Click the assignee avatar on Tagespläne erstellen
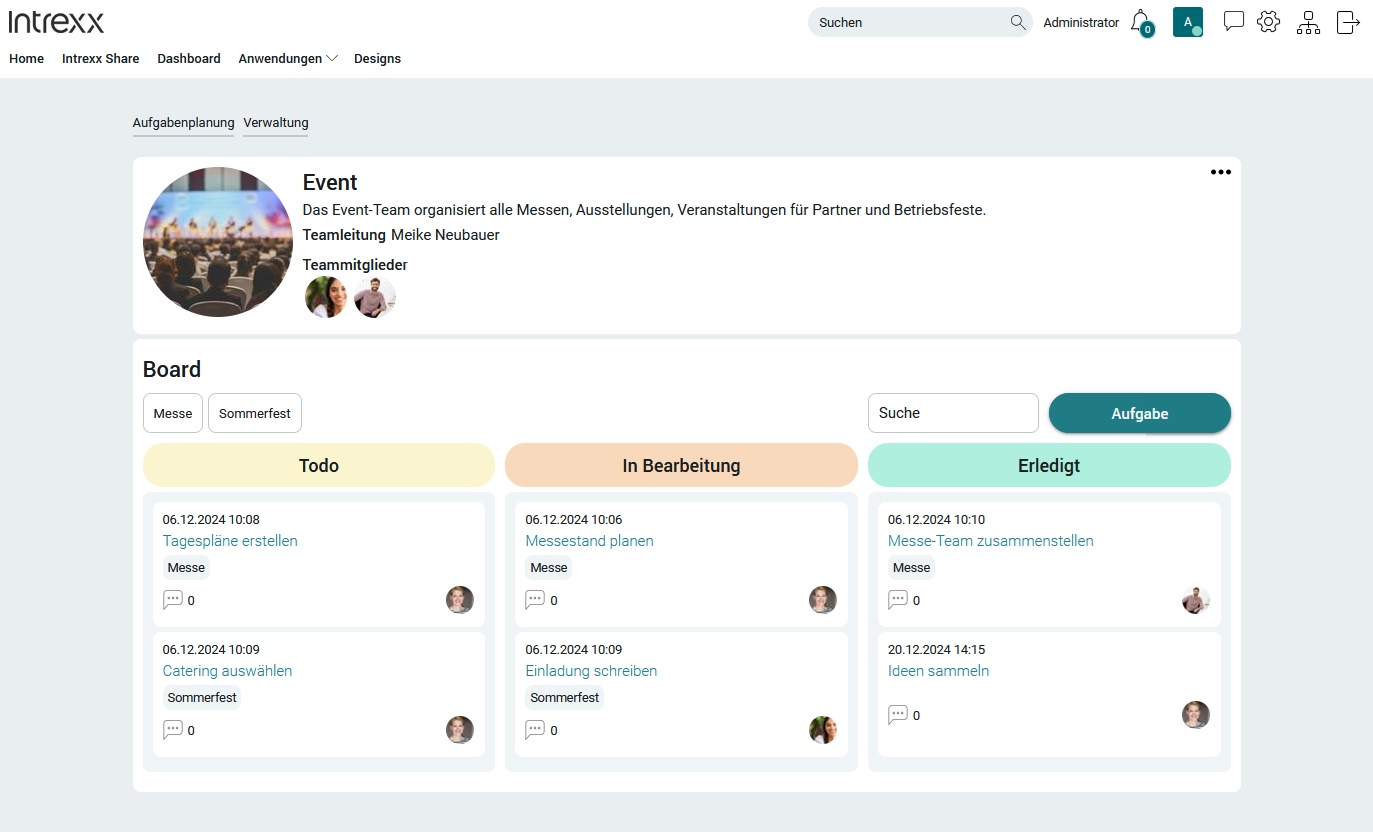 (460, 600)
